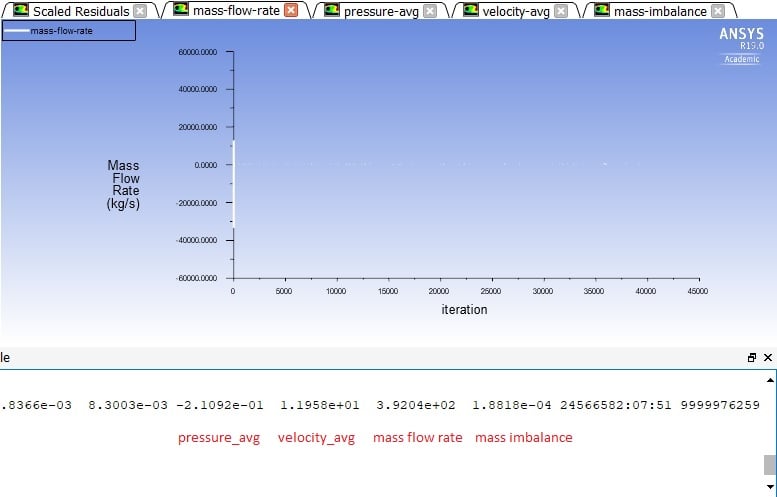Click the 60000.0000 y-axis tick label

pyautogui.click(x=198, y=52)
